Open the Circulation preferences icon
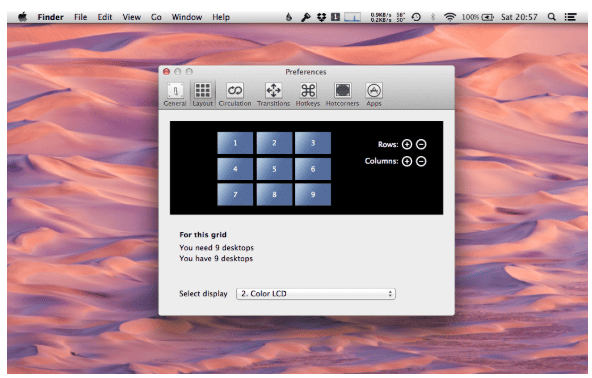Image resolution: width=592 pixels, height=378 pixels. pos(235,94)
